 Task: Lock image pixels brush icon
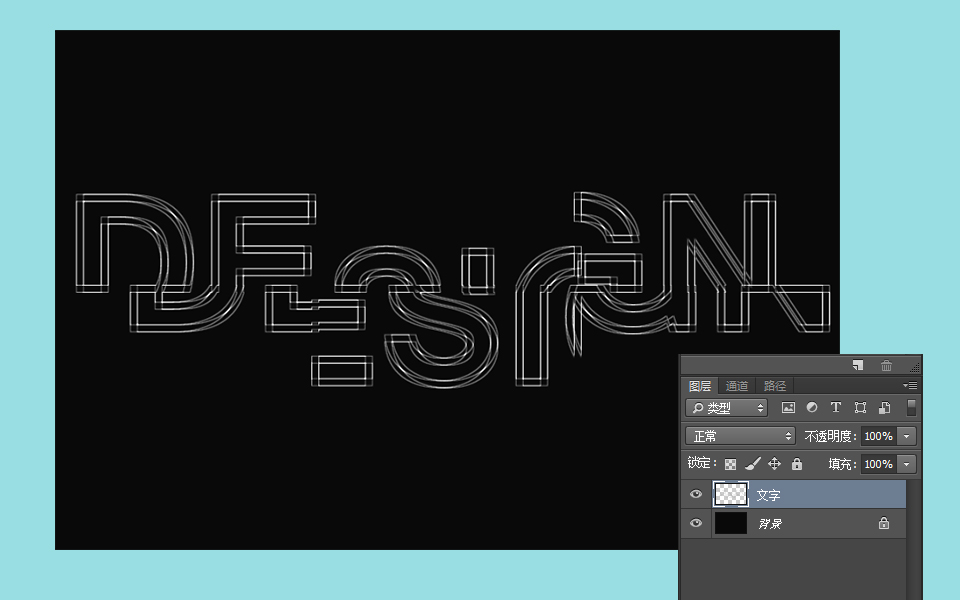[x=752, y=464]
